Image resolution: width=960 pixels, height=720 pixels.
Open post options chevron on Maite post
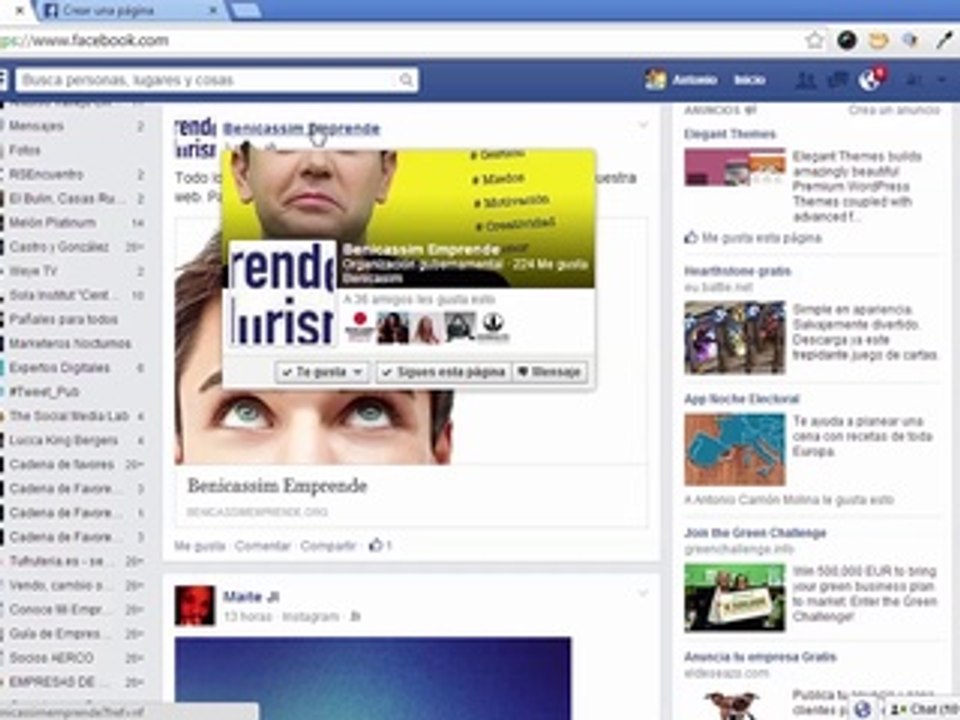(x=643, y=593)
